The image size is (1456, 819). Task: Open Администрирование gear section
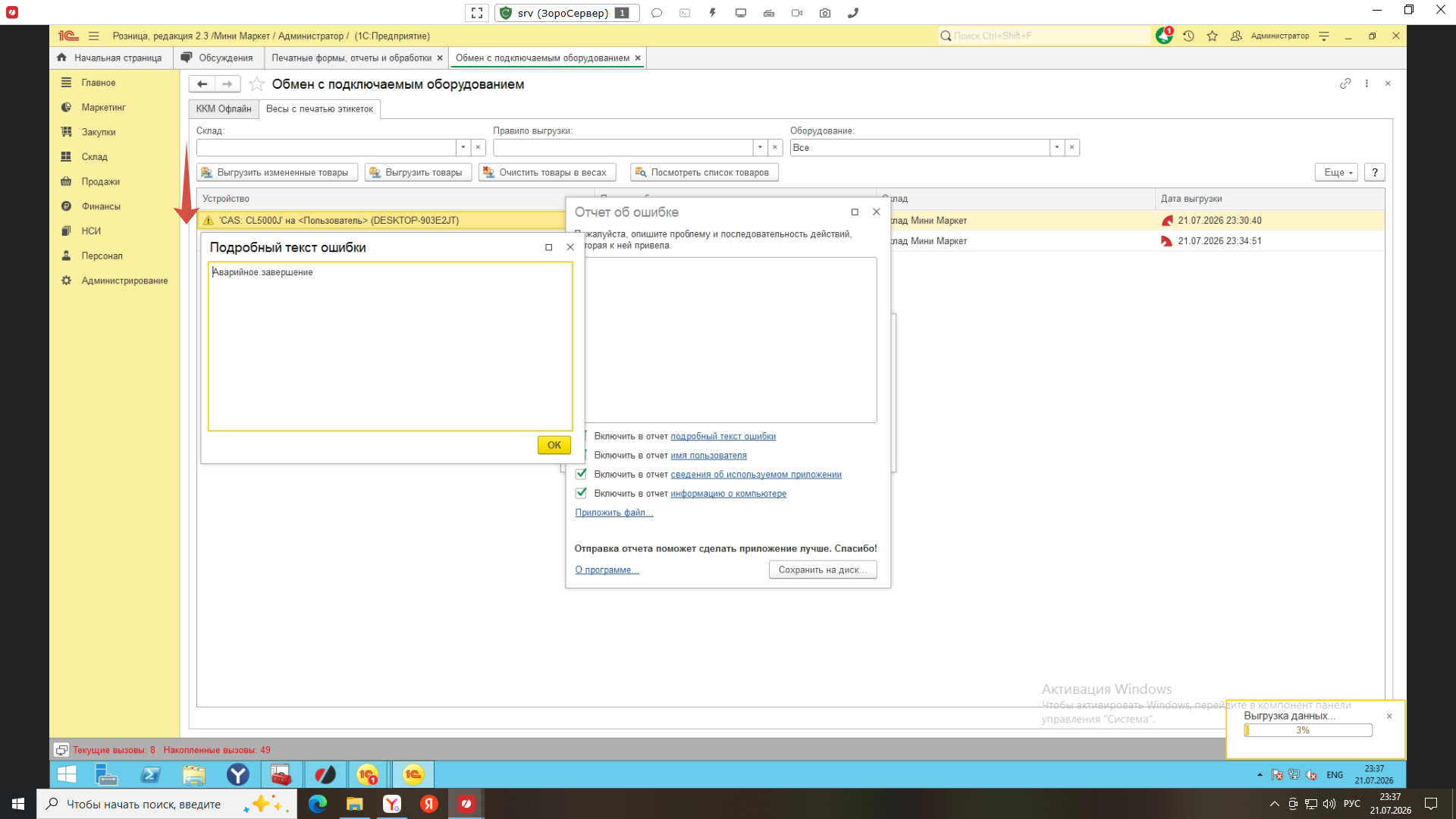point(115,281)
